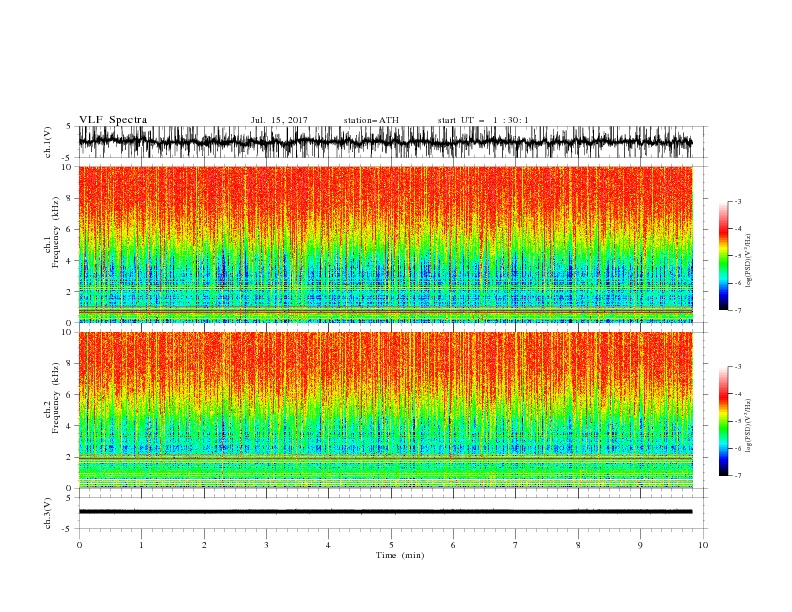The height and width of the screenshot is (612, 792).
Task: Click the "-5" tick on the lower color bar
Action: [x=737, y=421]
